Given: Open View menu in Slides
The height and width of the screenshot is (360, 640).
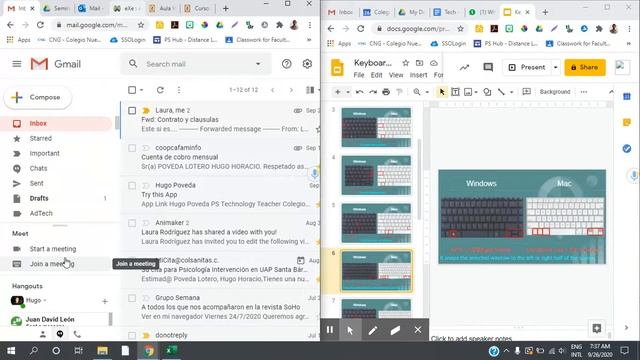Looking at the screenshot, I should pyautogui.click(x=396, y=75).
